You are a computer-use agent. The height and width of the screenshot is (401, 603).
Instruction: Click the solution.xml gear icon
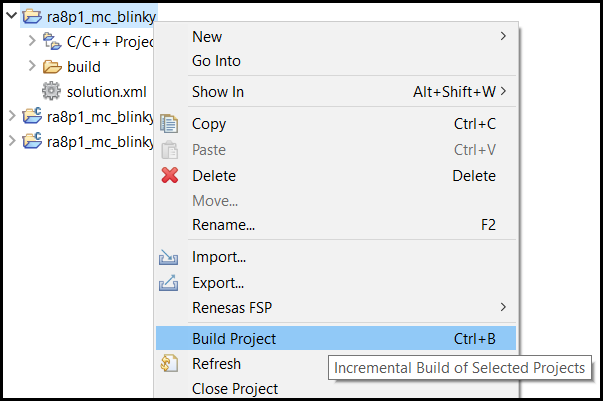point(51,91)
